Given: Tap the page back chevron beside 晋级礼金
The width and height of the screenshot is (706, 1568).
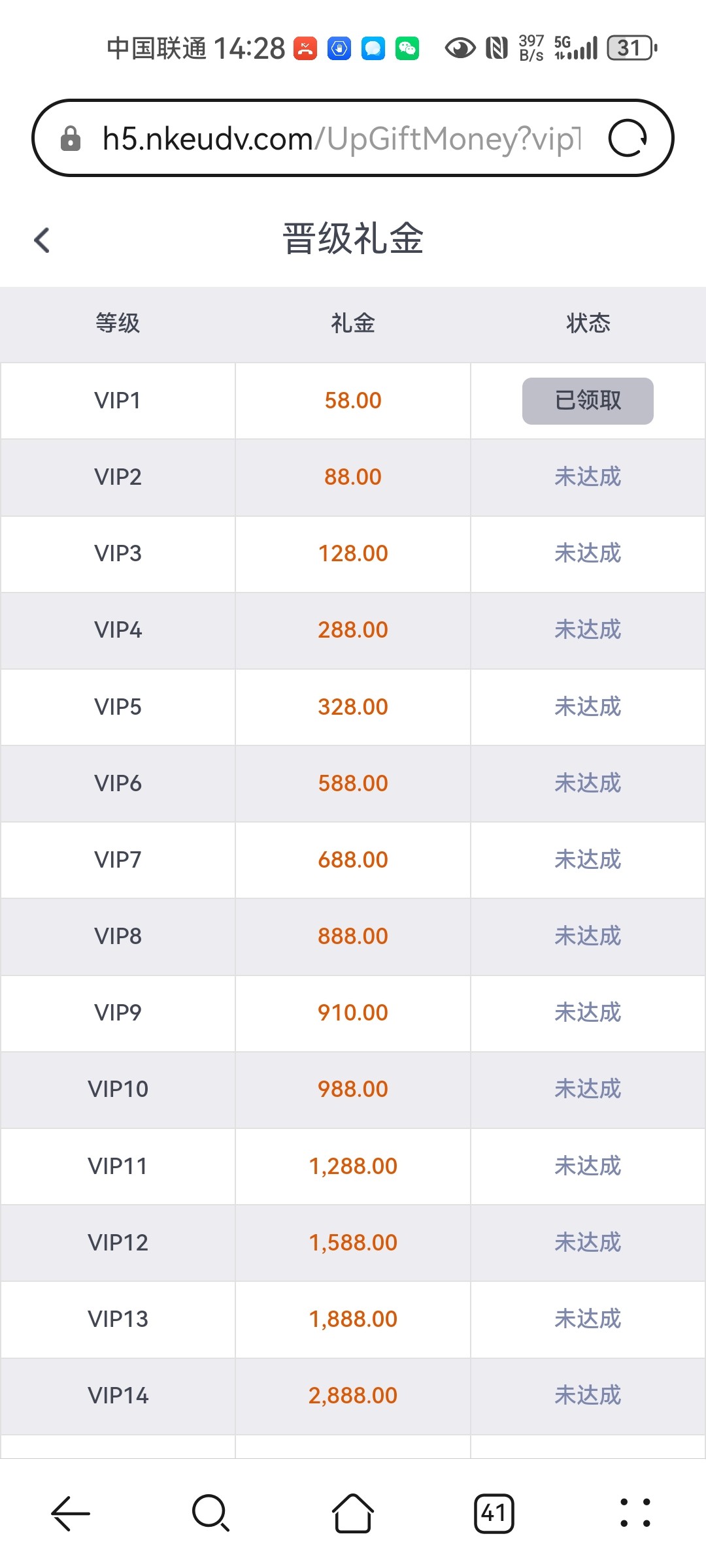Looking at the screenshot, I should coord(42,240).
